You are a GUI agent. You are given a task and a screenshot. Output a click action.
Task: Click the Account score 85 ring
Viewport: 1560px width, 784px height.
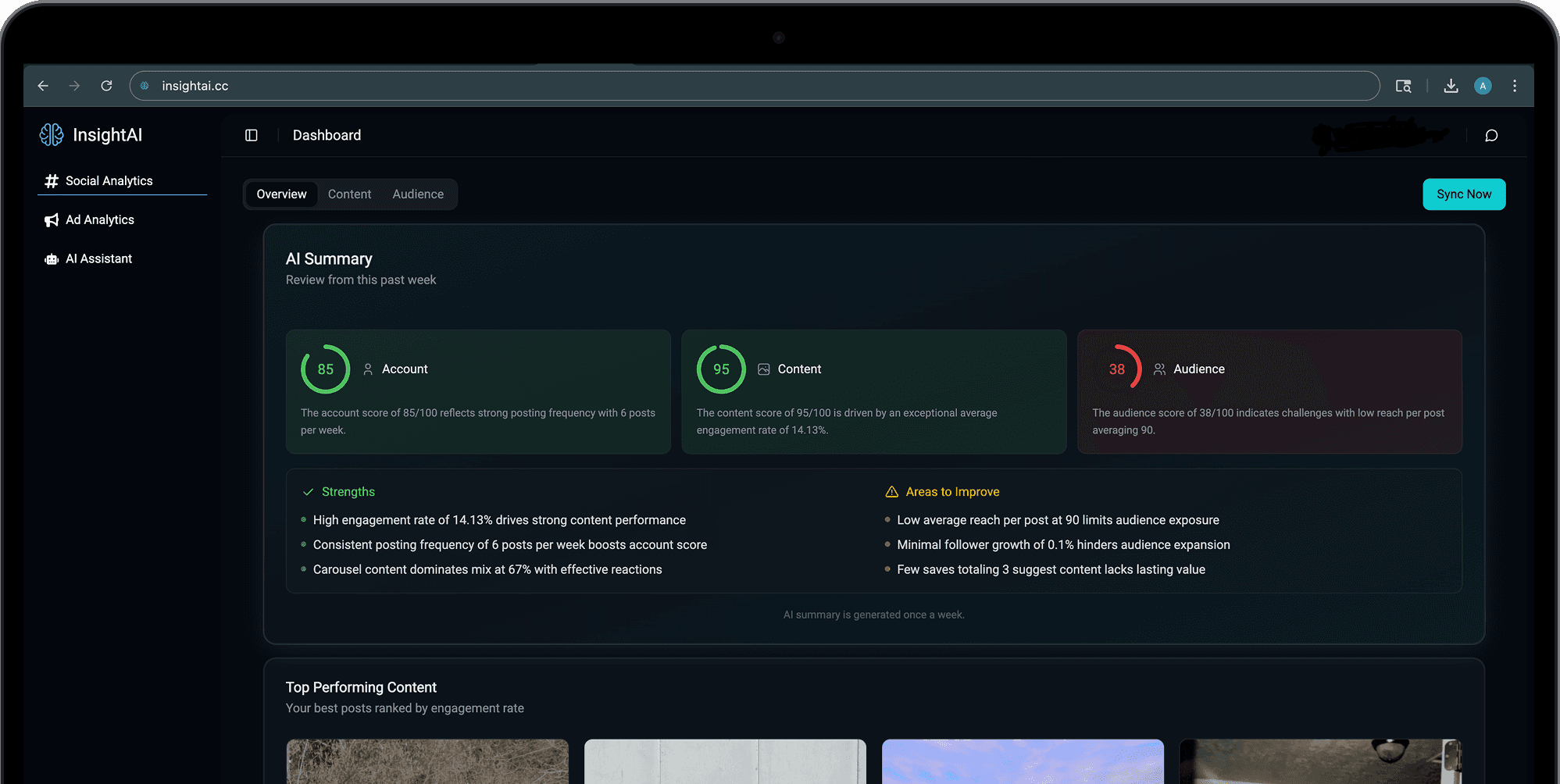pyautogui.click(x=326, y=369)
